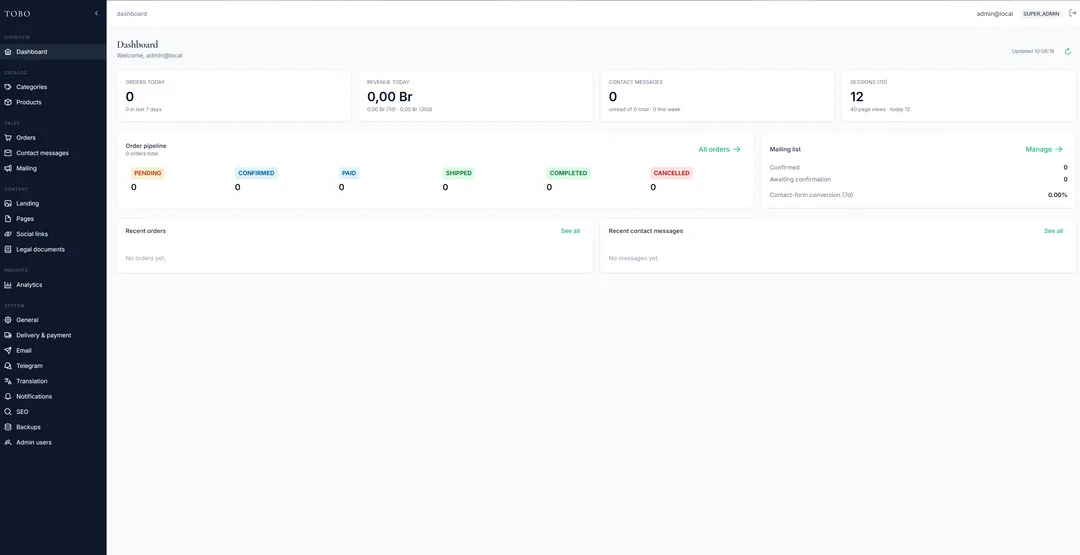Viewport: 1080px width, 555px height.
Task: Click the Updated 10:08:19 timestamp
Action: 1032,52
